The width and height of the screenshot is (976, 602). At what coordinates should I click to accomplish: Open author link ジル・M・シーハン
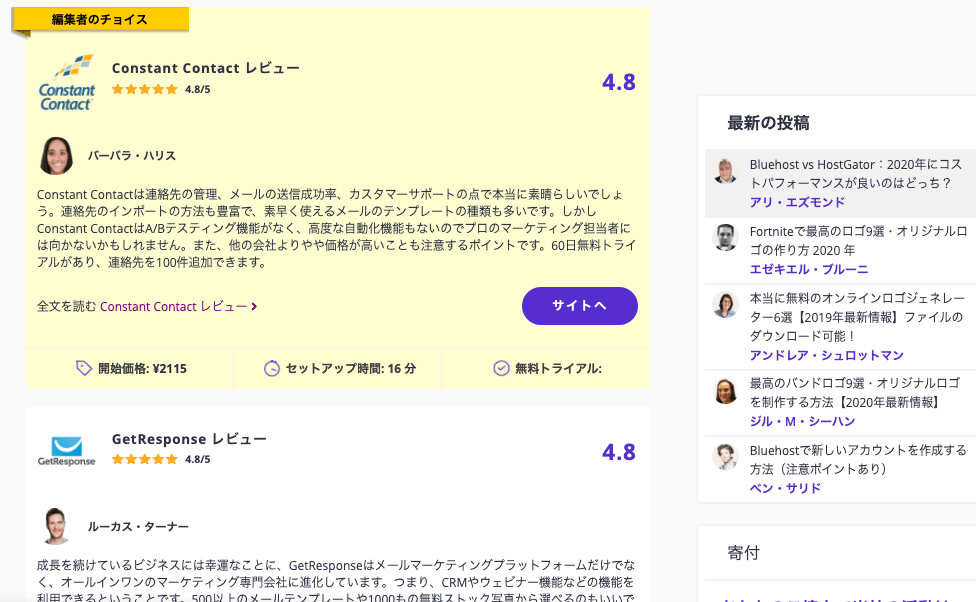tap(802, 421)
